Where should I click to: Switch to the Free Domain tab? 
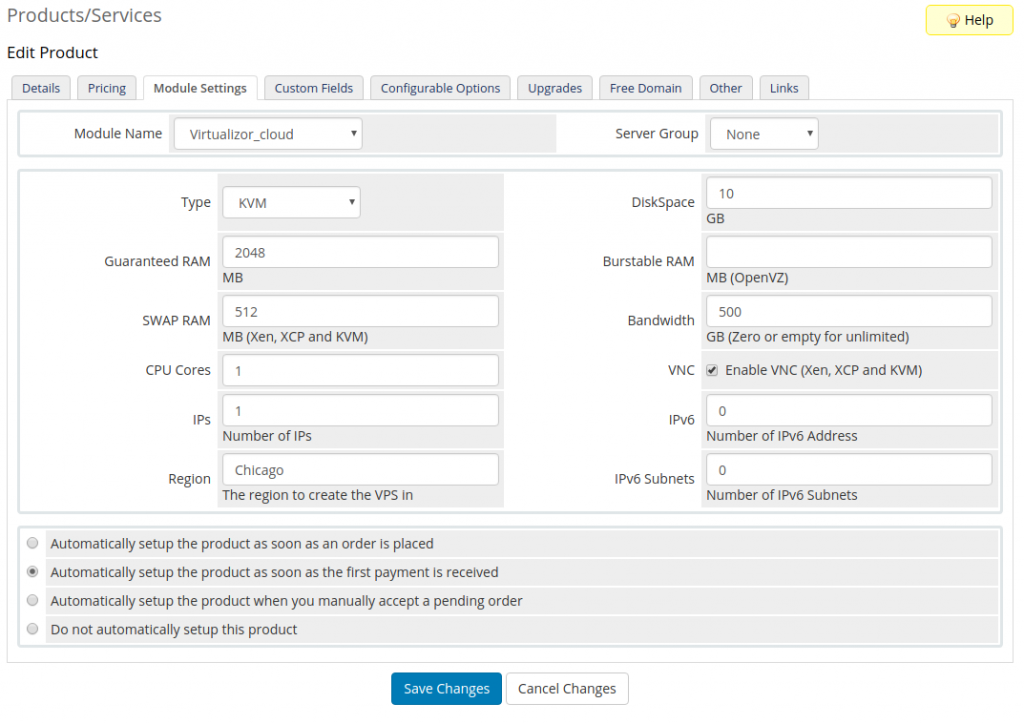tap(645, 88)
